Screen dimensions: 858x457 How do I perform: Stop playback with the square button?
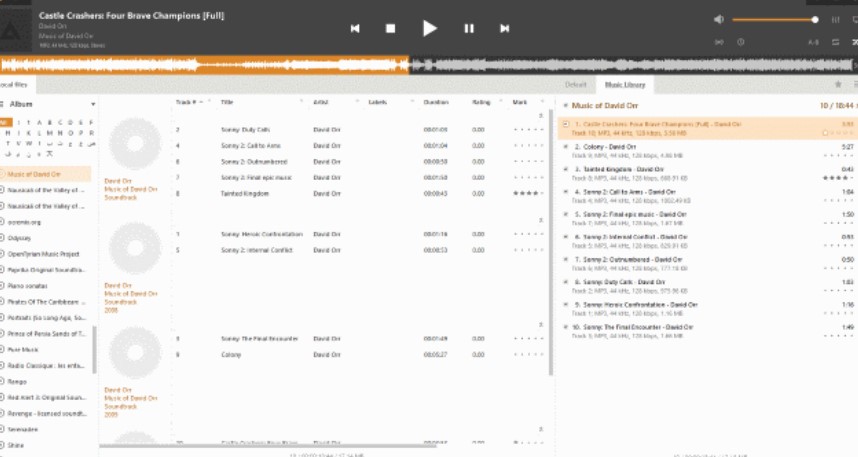(390, 28)
